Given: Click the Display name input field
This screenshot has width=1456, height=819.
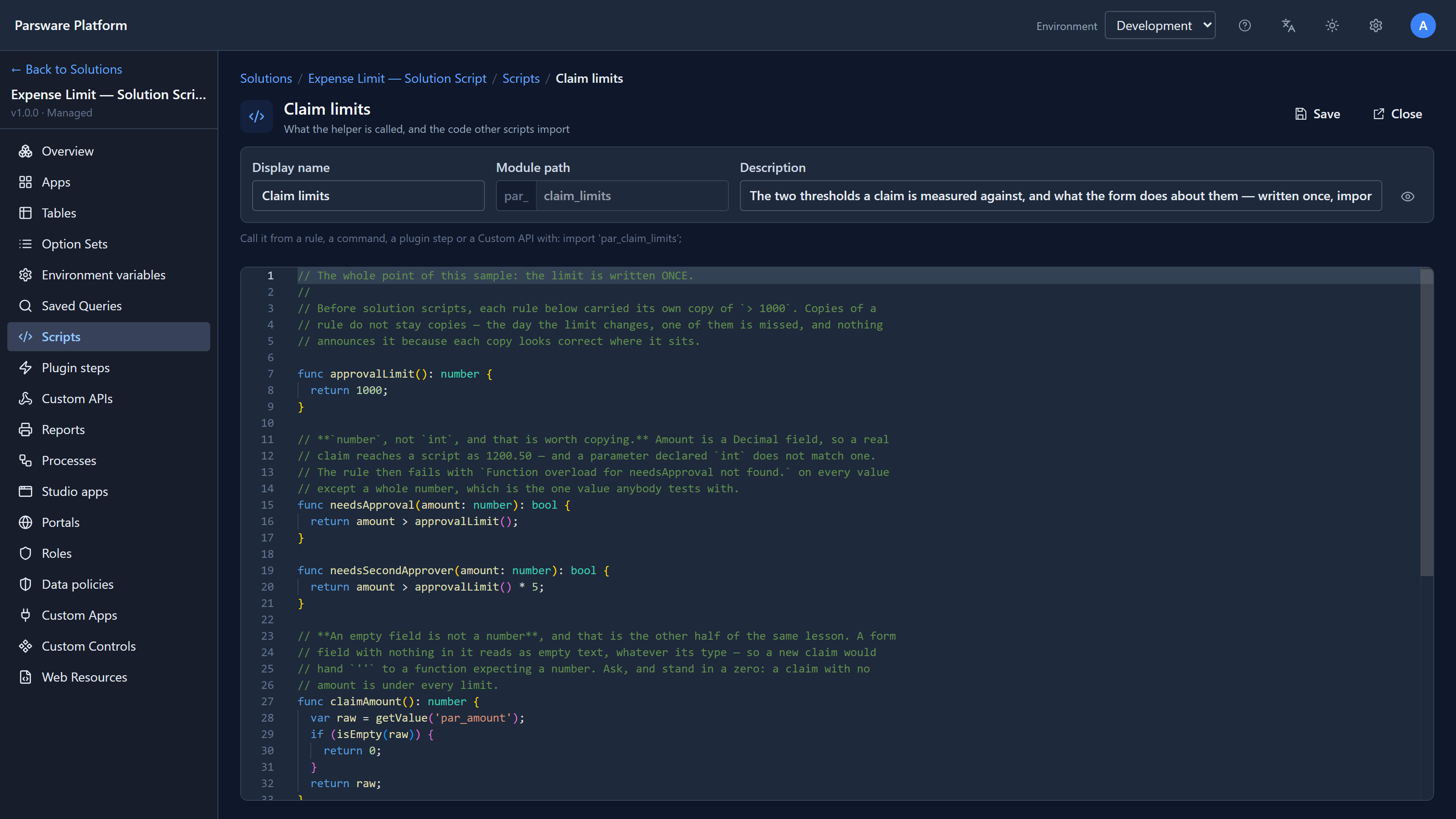Looking at the screenshot, I should [x=368, y=196].
